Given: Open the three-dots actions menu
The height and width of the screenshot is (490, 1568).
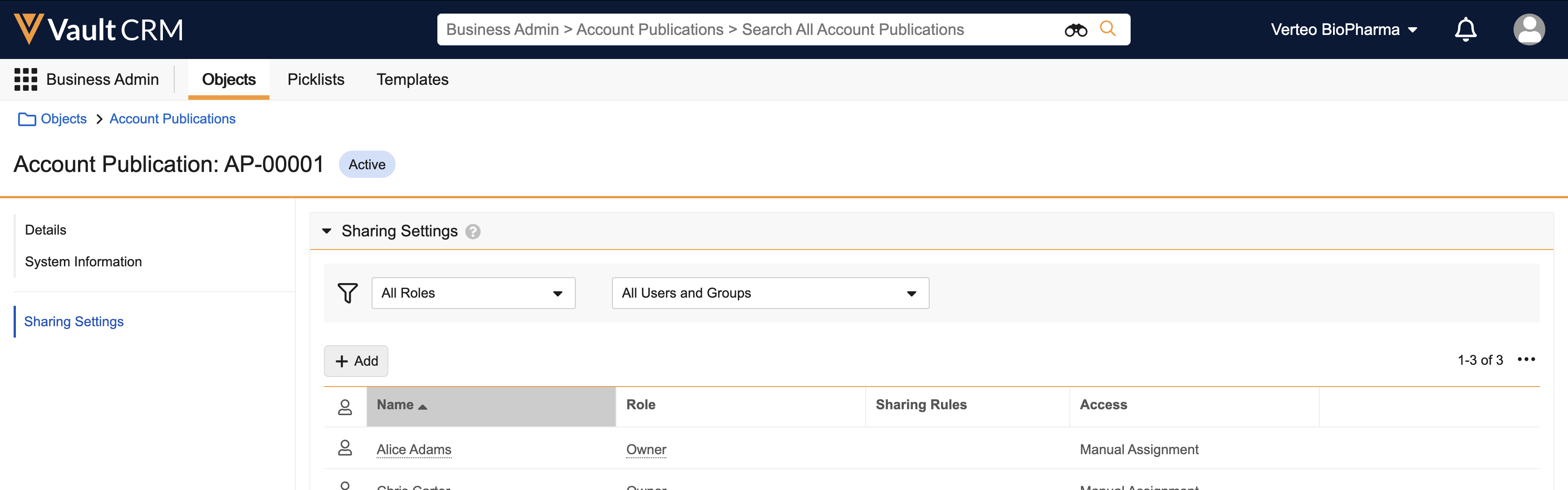Looking at the screenshot, I should (x=1526, y=360).
